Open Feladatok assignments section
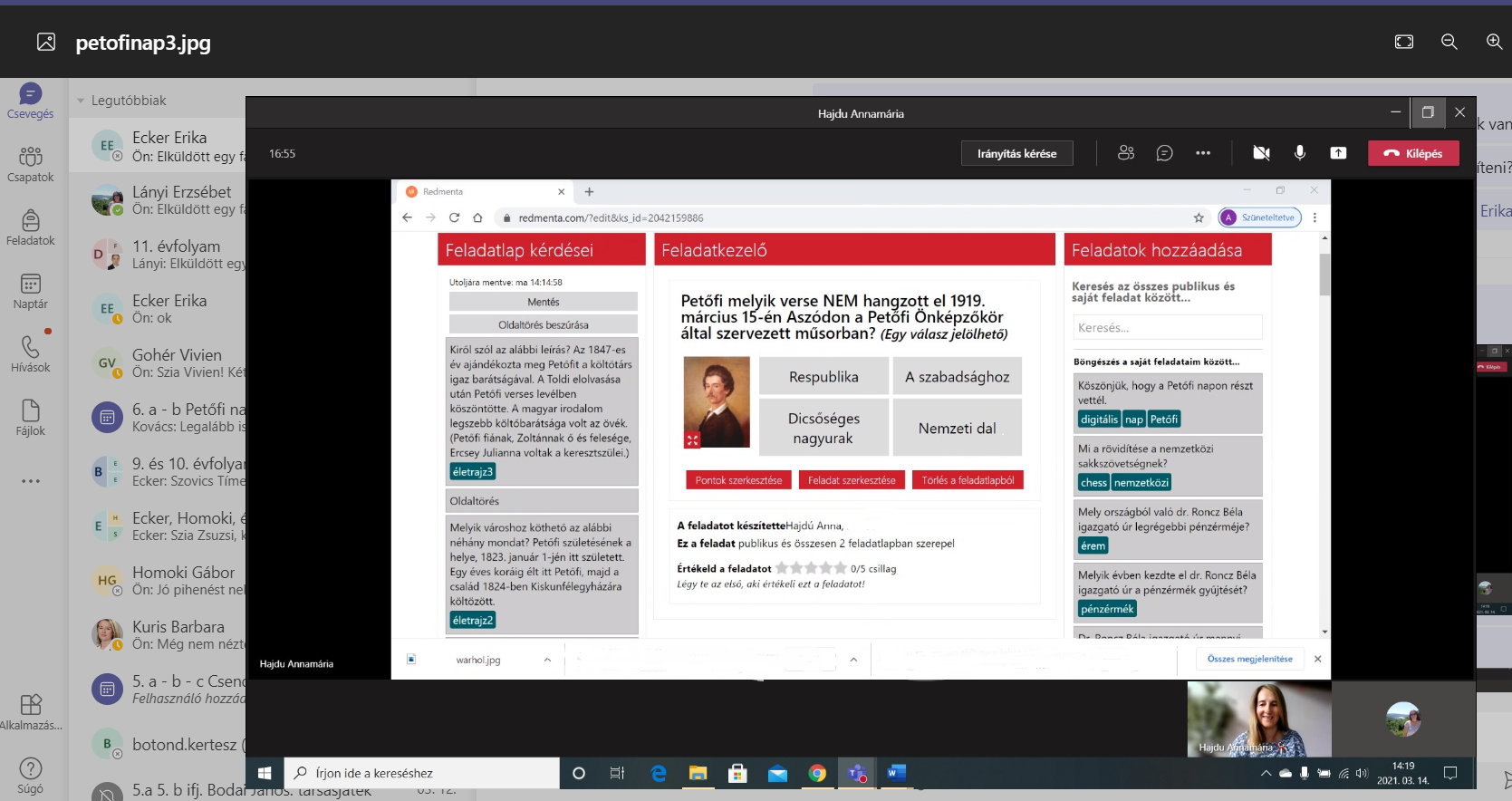Screen dimensions: 1512x801 (30, 227)
